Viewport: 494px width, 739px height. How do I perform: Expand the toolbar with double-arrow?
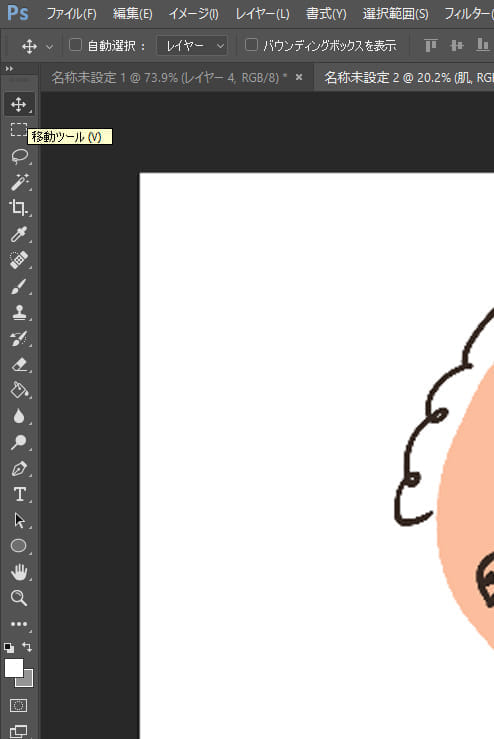(x=9, y=69)
